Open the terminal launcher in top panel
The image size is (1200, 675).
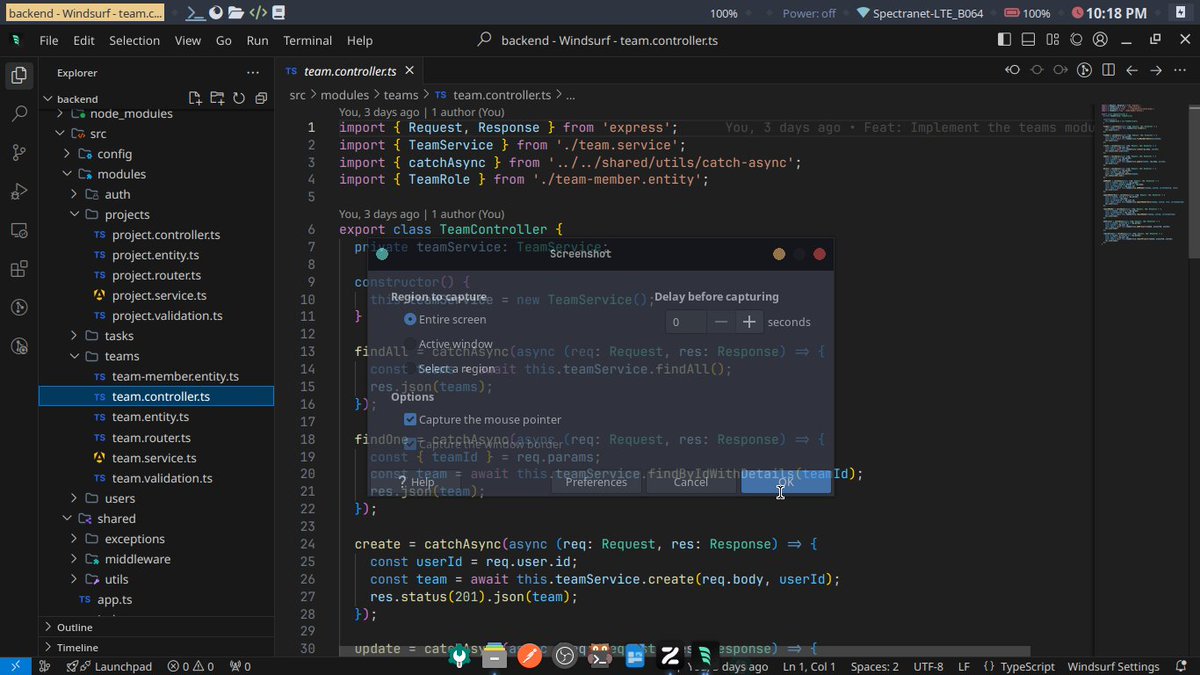[x=196, y=13]
